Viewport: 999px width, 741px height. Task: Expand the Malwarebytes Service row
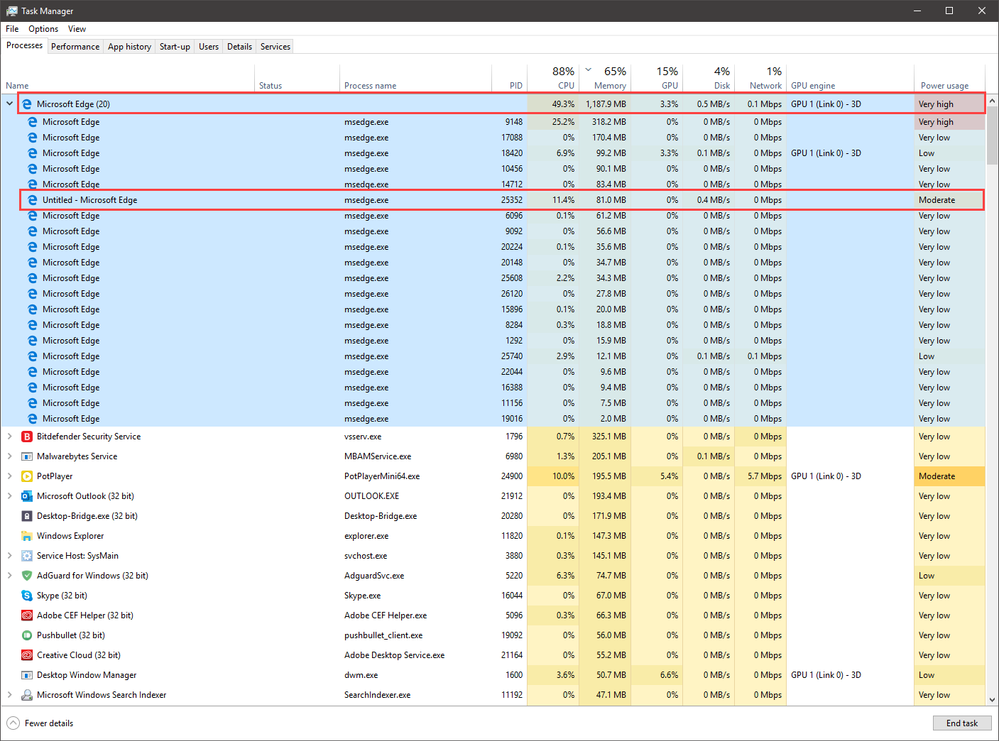tap(10, 456)
